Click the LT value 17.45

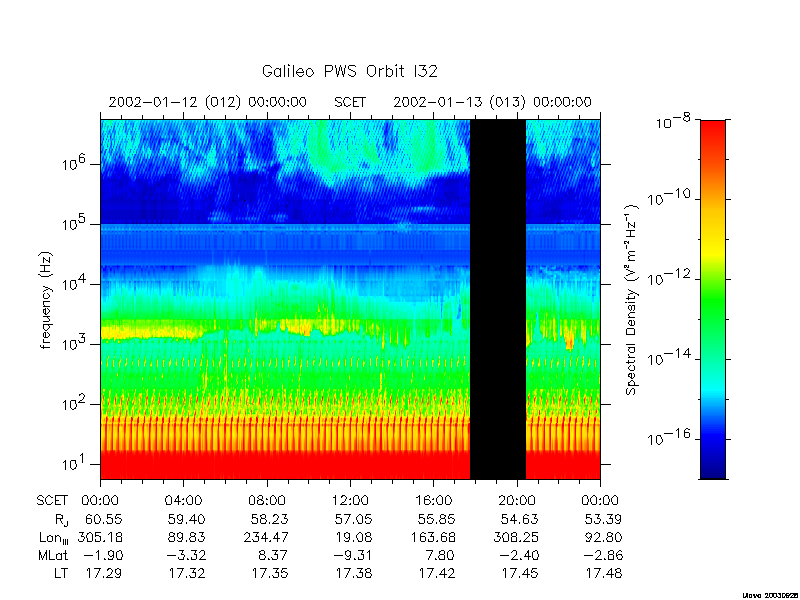click(520, 574)
